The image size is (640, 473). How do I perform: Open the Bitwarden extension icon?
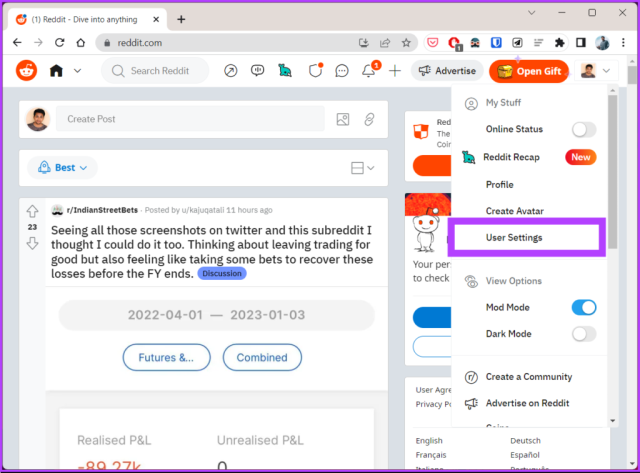496,42
